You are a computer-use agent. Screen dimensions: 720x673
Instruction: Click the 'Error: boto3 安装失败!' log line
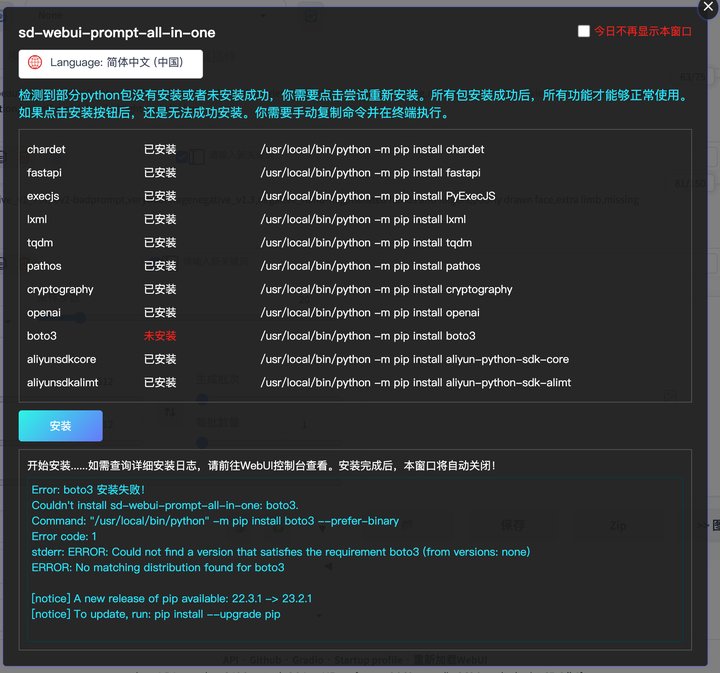88,490
